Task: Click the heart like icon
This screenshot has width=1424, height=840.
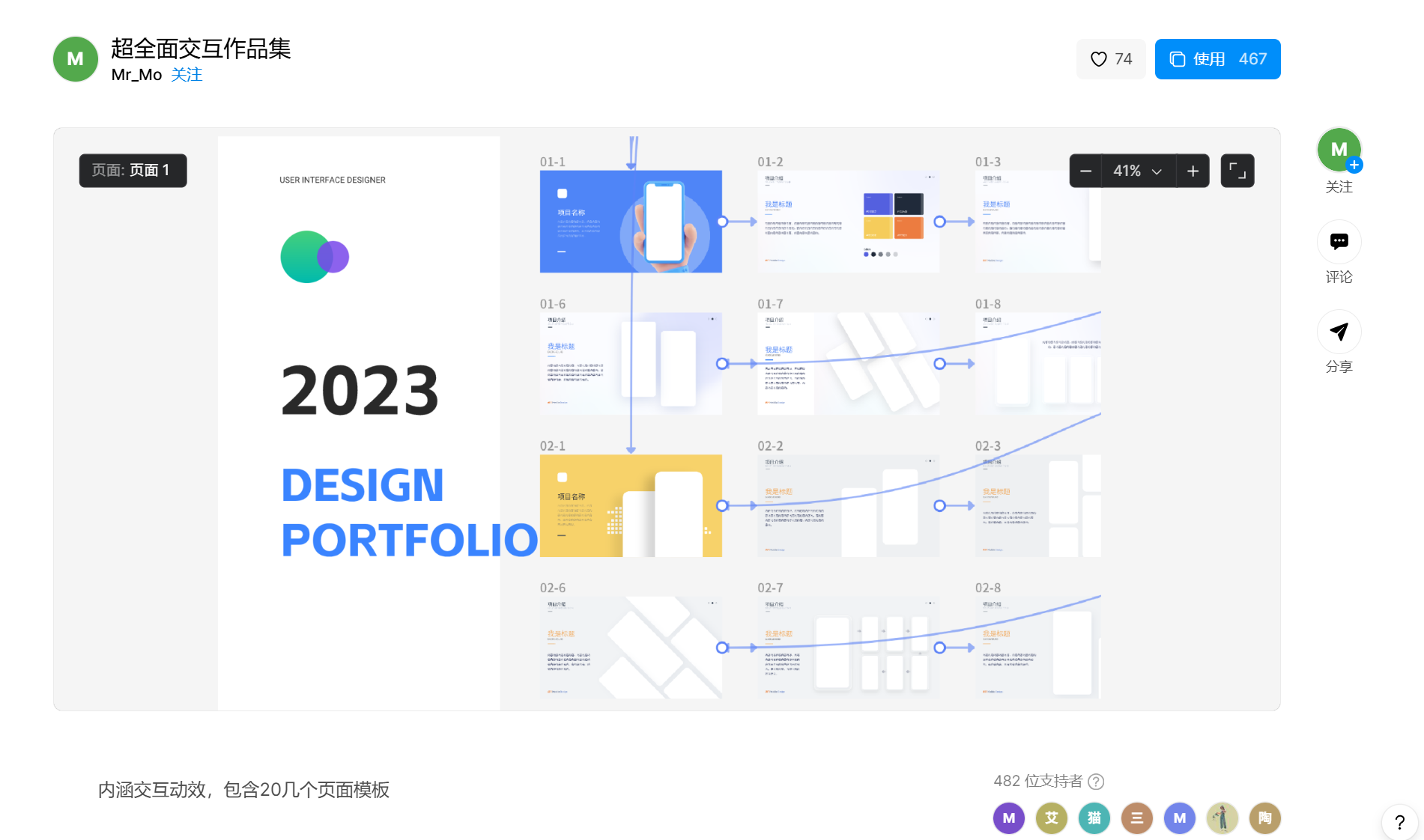Action: coord(1098,59)
